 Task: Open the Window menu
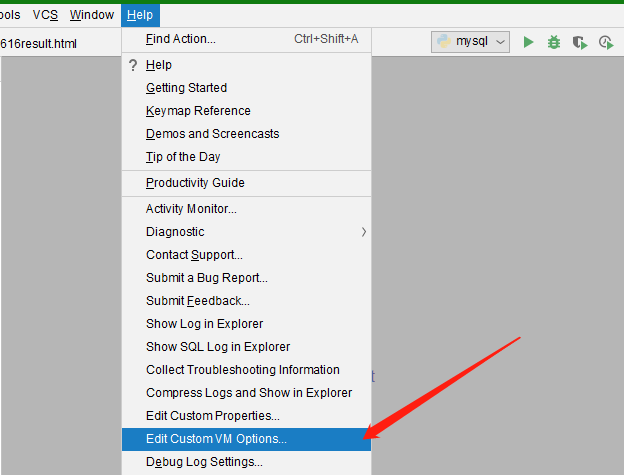pyautogui.click(x=92, y=15)
